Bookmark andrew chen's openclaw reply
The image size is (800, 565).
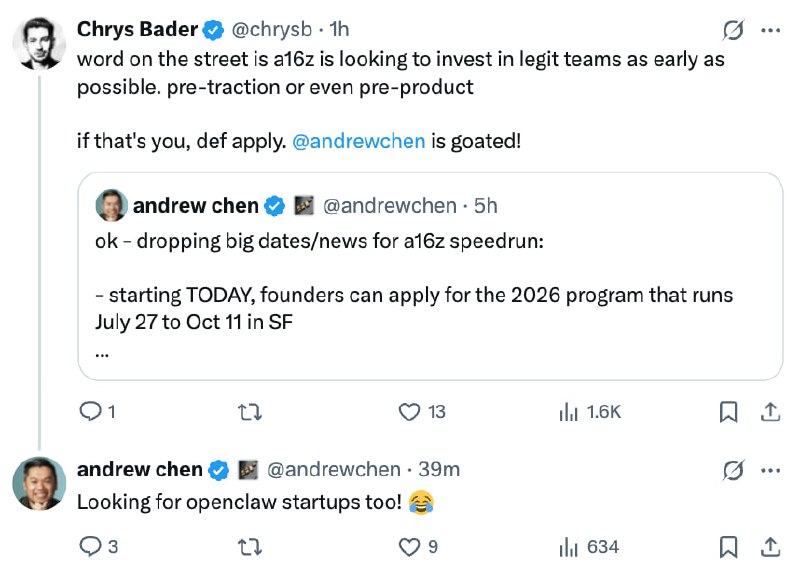[x=729, y=546]
